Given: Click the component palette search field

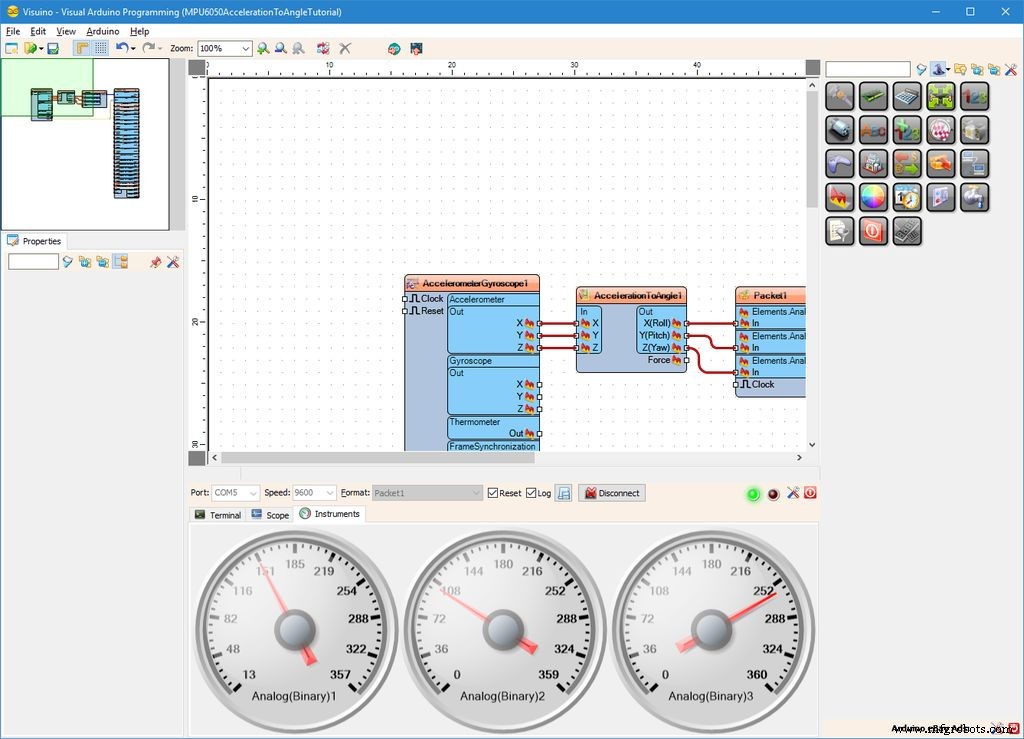Looking at the screenshot, I should 866,69.
